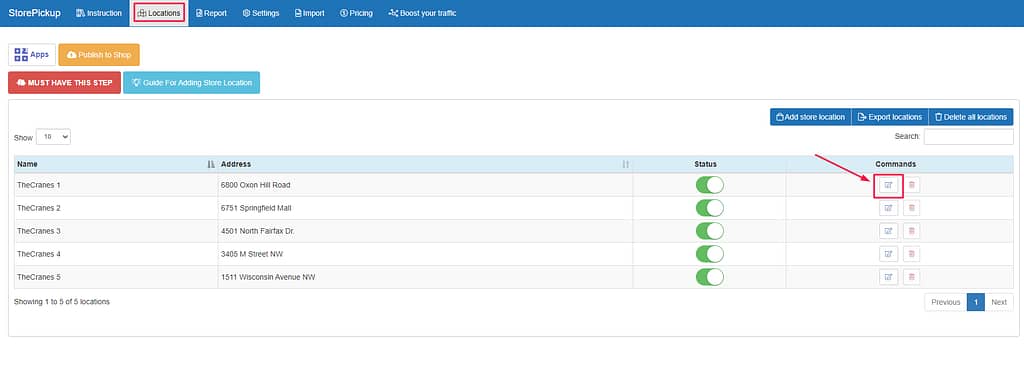Open edit icon for TheCranes 5

coord(888,277)
